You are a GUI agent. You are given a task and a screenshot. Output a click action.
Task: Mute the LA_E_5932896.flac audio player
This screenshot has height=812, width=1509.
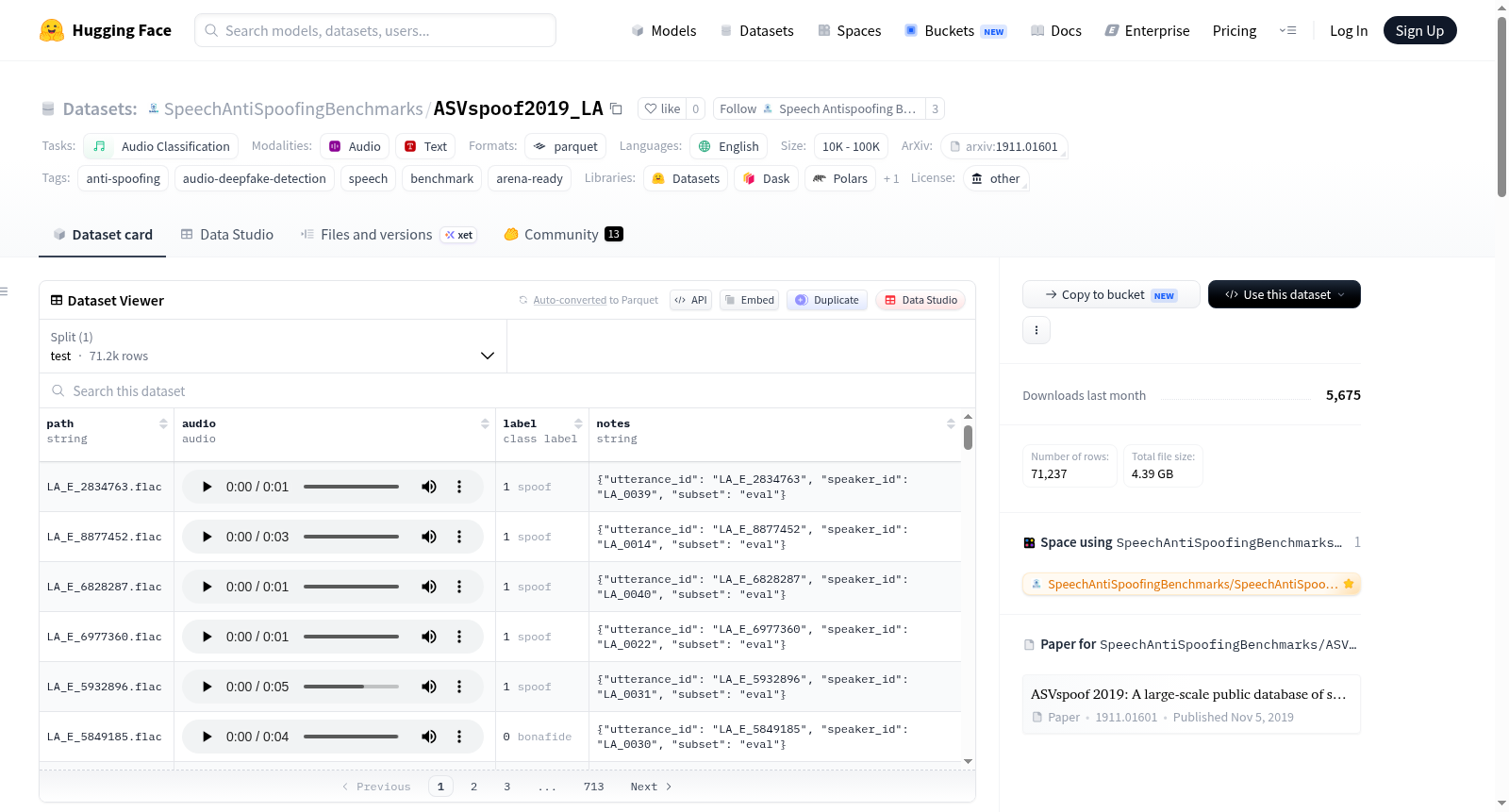429,687
